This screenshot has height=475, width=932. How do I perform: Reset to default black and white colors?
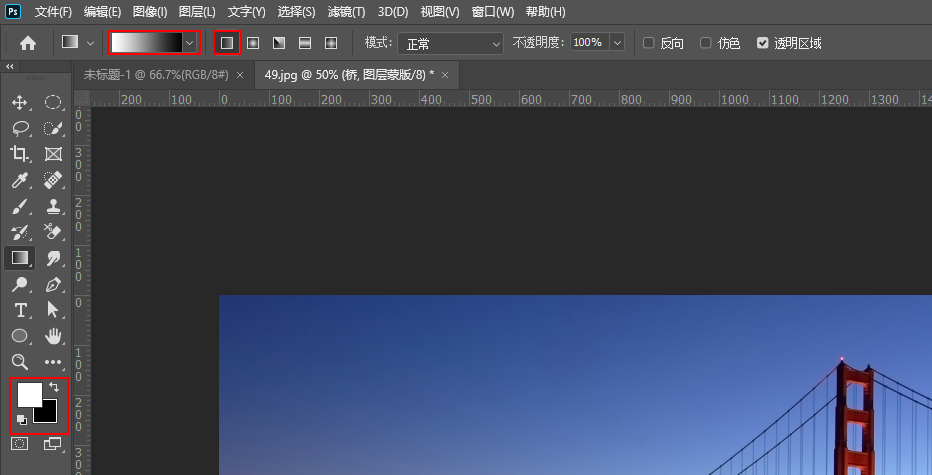click(21, 420)
